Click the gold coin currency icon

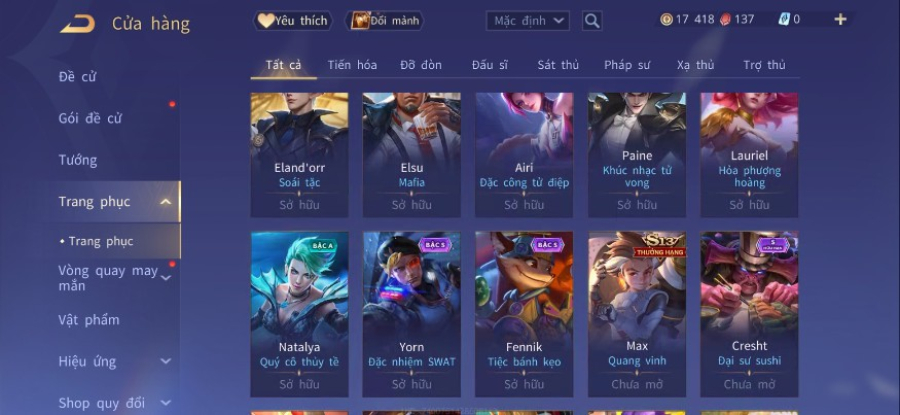[x=666, y=20]
